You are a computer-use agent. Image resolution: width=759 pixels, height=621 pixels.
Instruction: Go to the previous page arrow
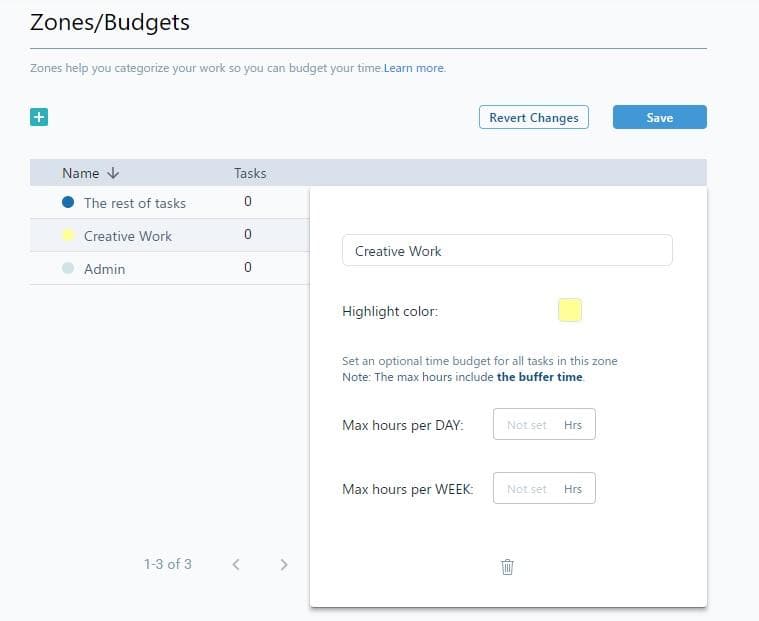(236, 565)
